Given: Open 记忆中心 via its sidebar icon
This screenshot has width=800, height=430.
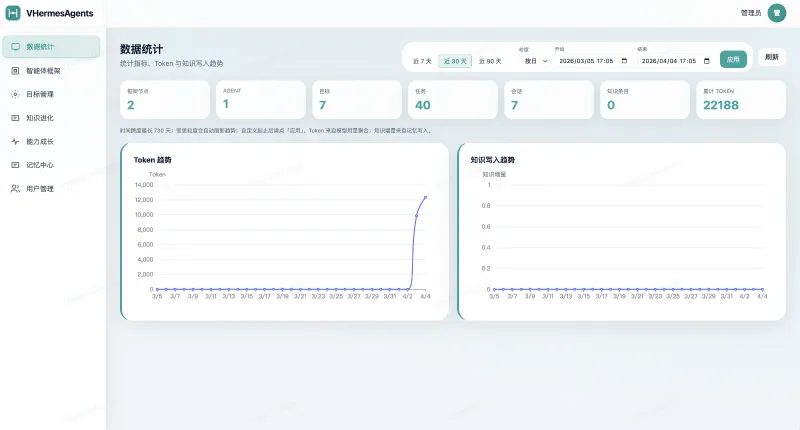Looking at the screenshot, I should [x=15, y=165].
